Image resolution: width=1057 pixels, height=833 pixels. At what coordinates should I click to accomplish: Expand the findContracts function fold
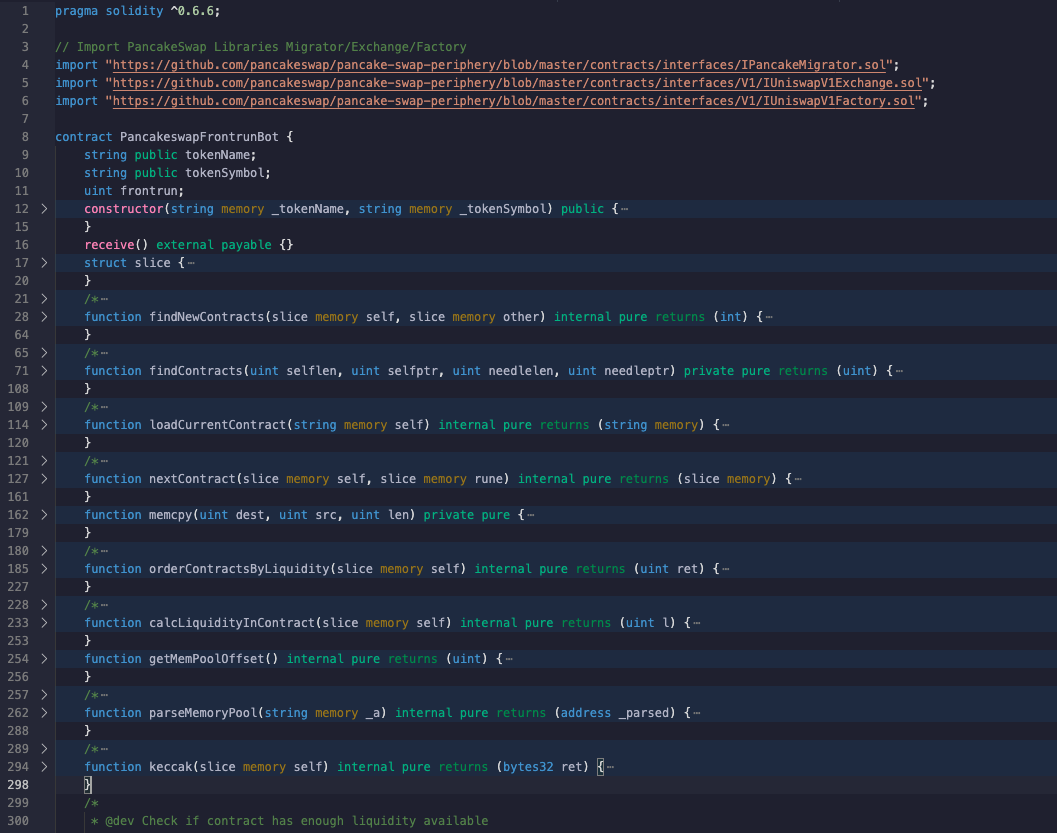coord(44,371)
